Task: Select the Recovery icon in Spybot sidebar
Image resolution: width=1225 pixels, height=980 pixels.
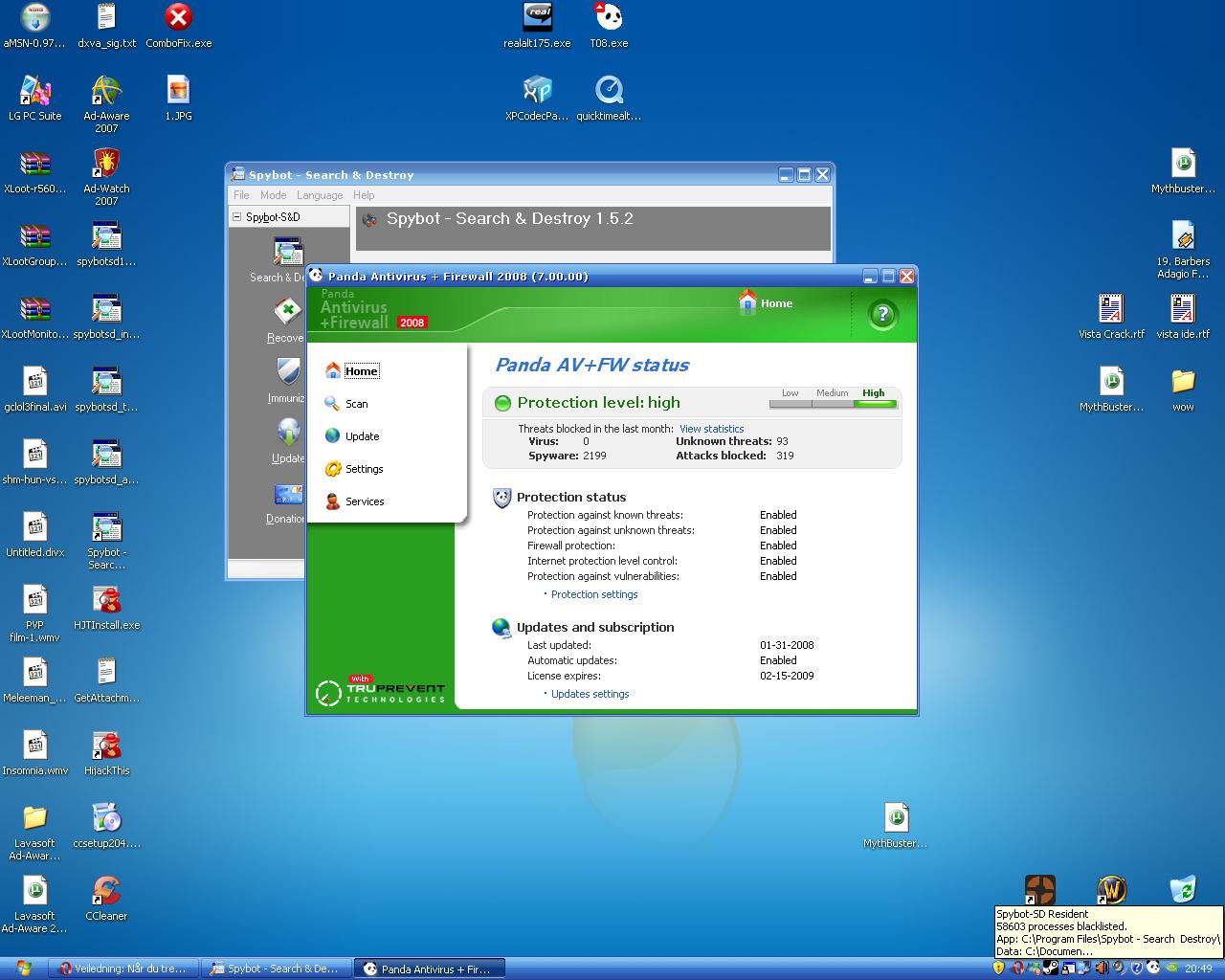Action: (x=287, y=312)
